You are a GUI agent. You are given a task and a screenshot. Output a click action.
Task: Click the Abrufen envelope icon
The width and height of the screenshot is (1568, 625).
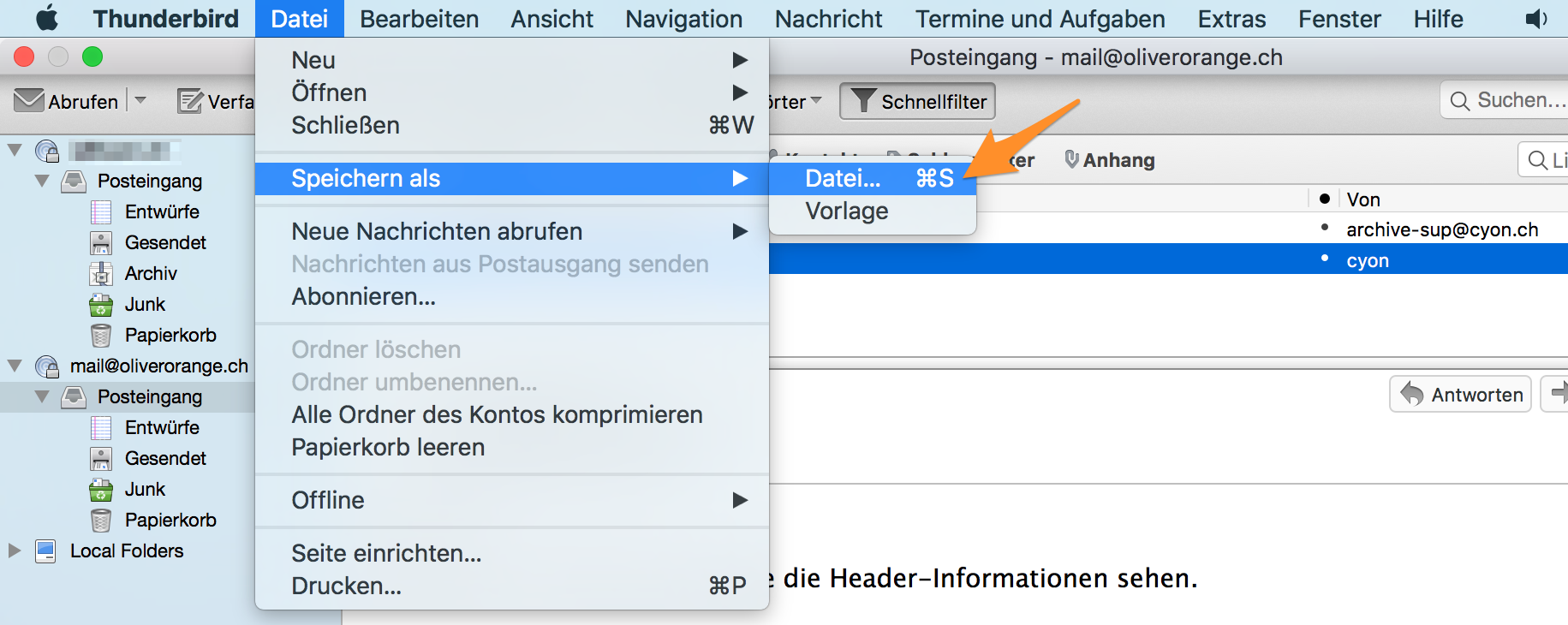coord(29,100)
